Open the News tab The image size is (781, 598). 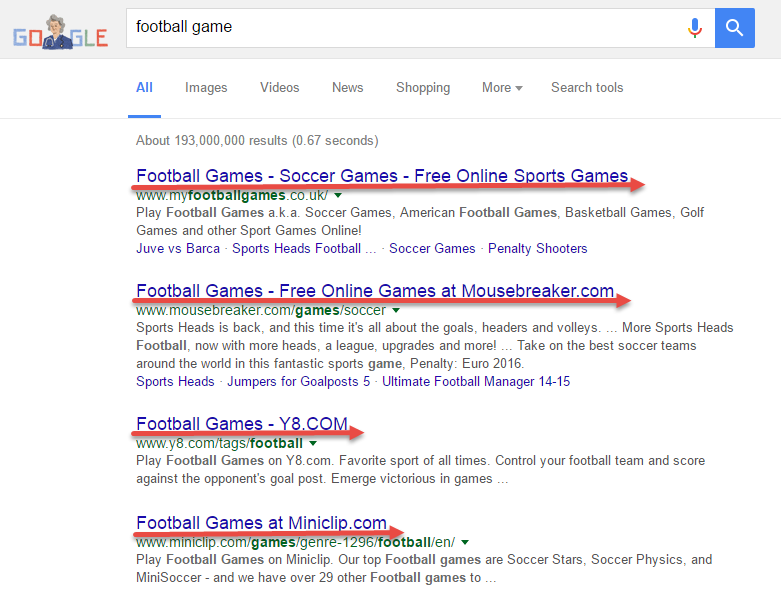tap(348, 88)
